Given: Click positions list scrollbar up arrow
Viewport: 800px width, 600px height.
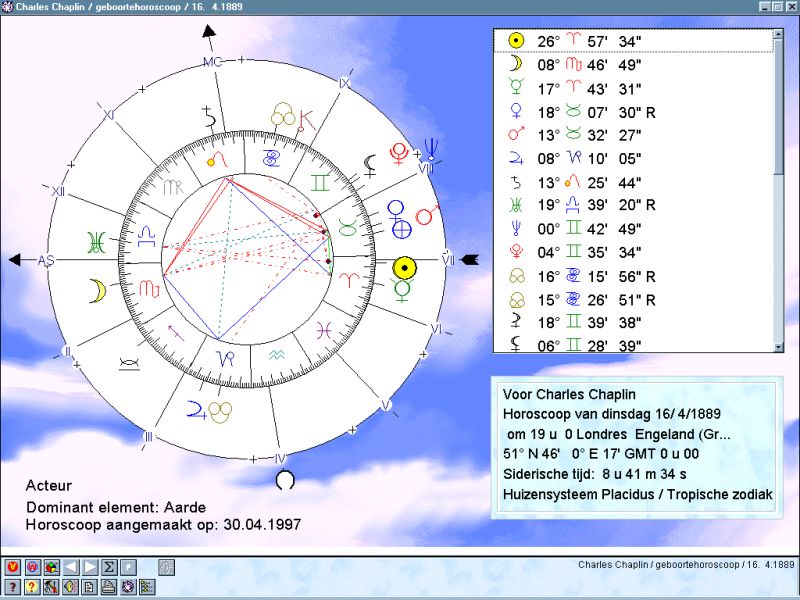Looking at the screenshot, I should pyautogui.click(x=778, y=34).
